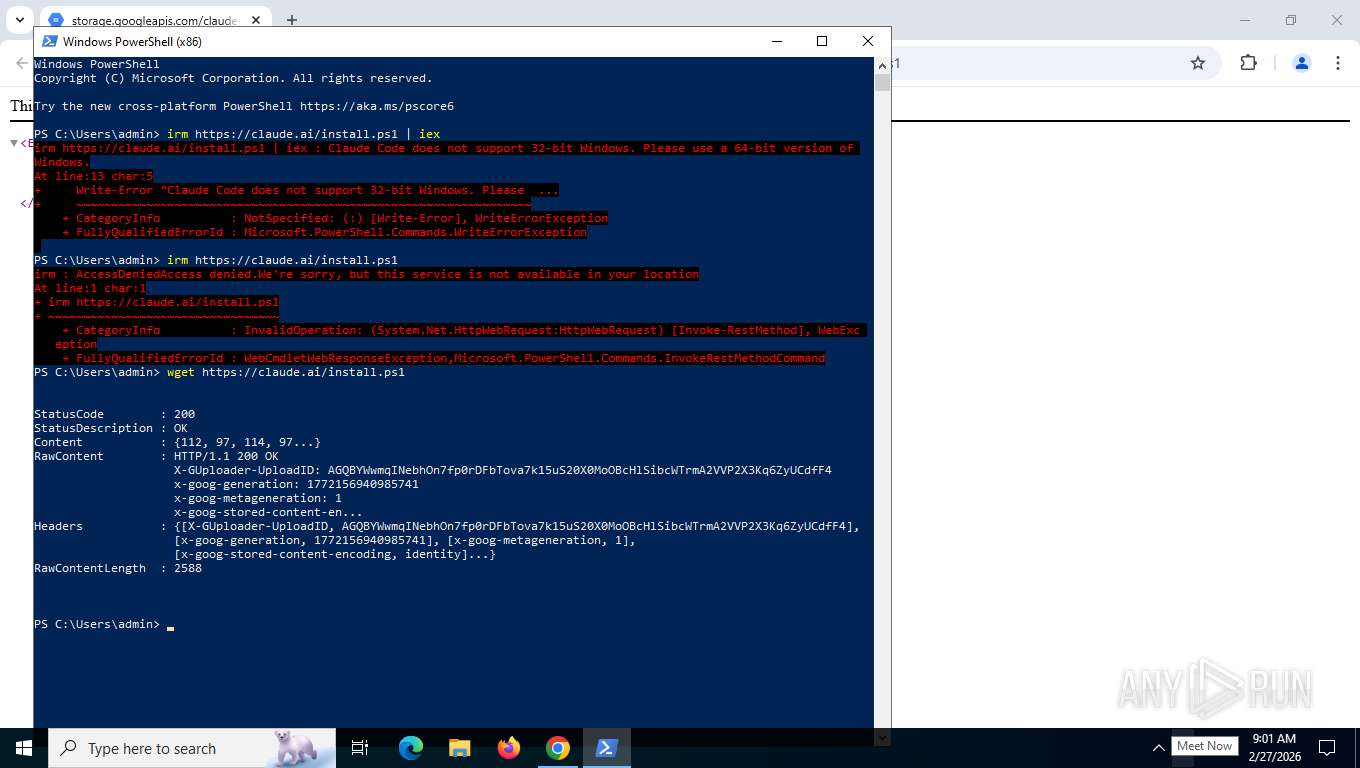The width and height of the screenshot is (1360, 768).
Task: Maximize the PowerShell window
Action: pos(822,41)
